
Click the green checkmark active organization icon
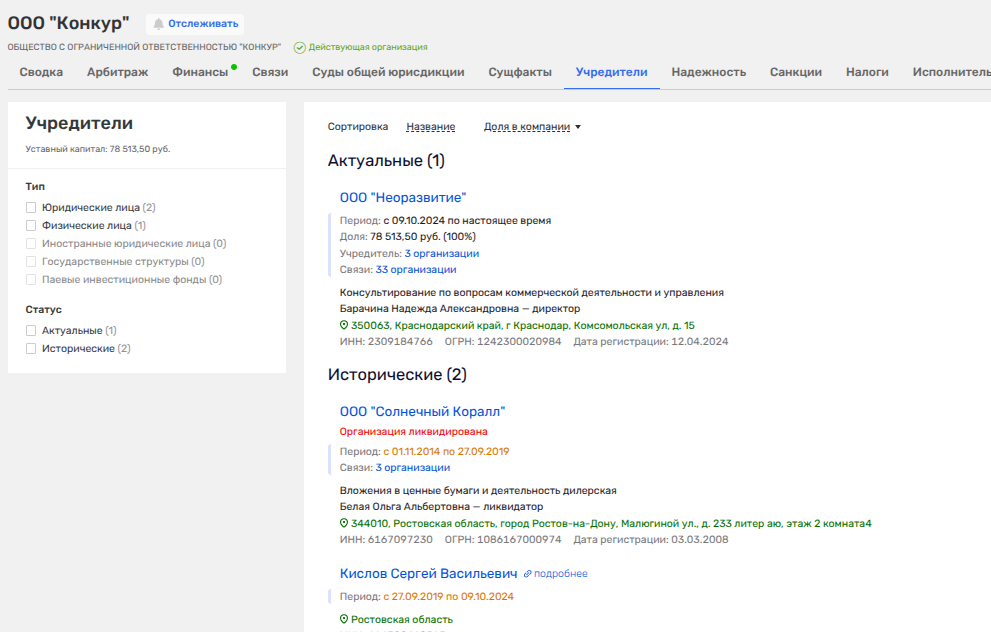coord(299,47)
